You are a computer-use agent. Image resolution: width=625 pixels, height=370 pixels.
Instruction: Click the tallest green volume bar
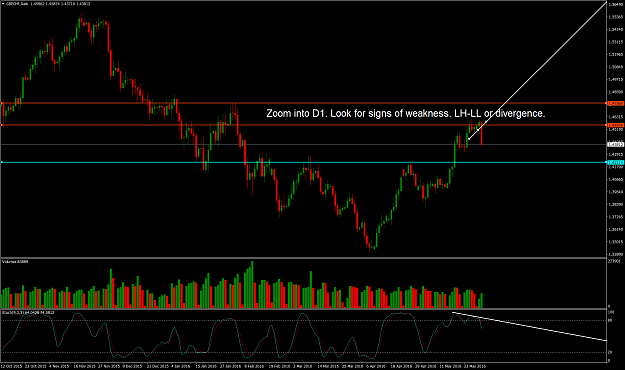(252, 285)
